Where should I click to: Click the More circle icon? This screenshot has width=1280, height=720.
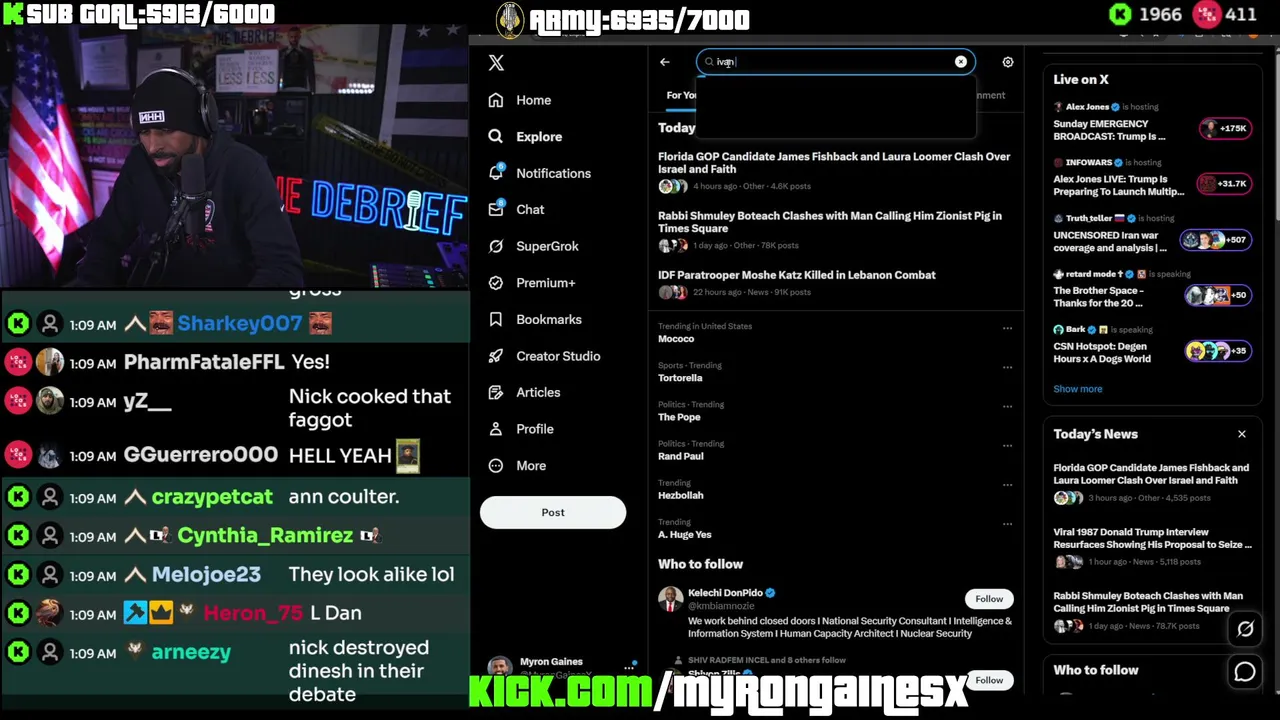(x=496, y=465)
